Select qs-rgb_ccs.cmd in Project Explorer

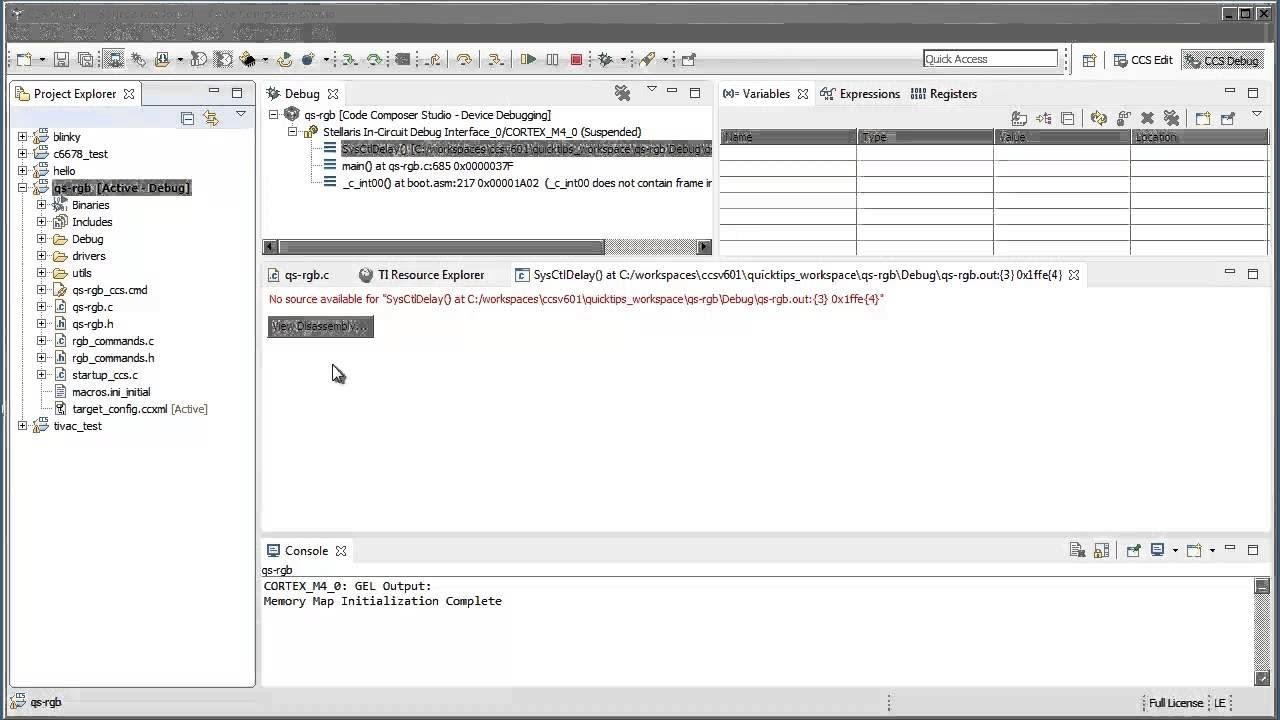click(109, 290)
